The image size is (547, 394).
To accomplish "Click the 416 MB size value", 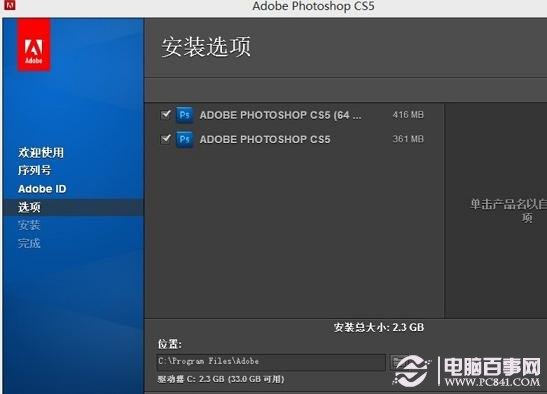I will tap(408, 115).
